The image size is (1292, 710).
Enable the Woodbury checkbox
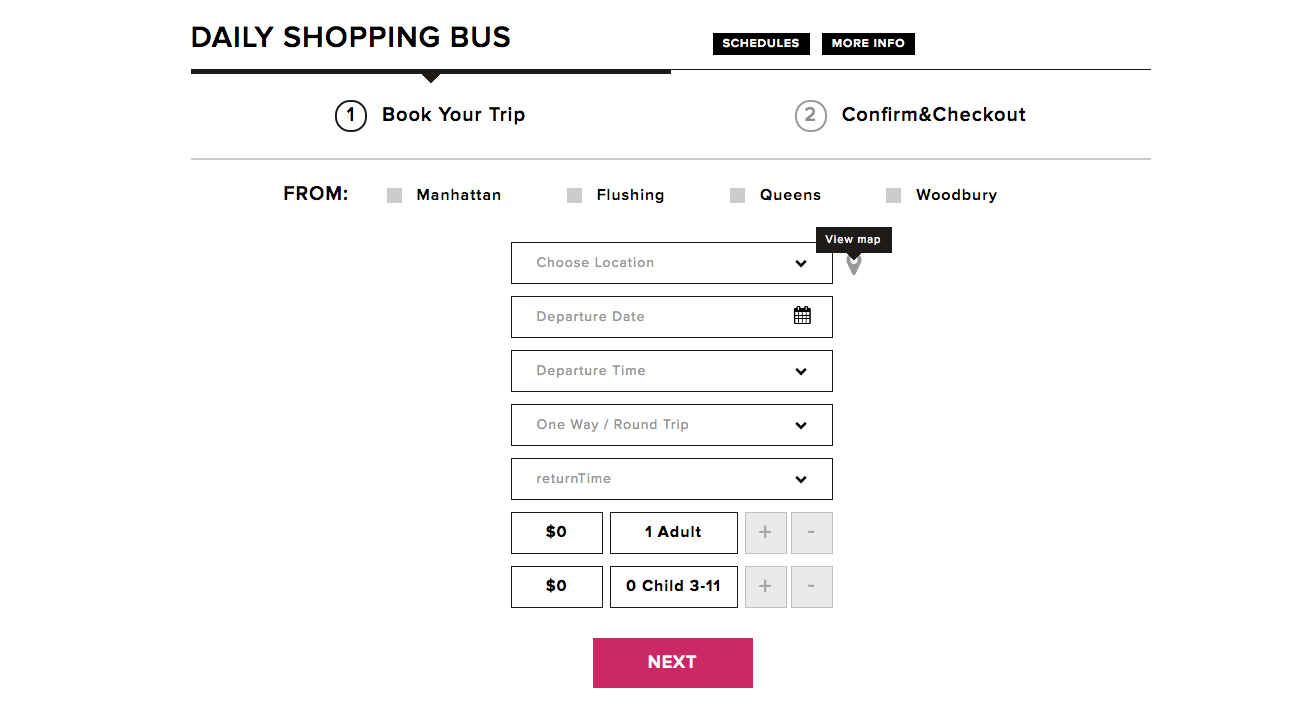pos(893,196)
